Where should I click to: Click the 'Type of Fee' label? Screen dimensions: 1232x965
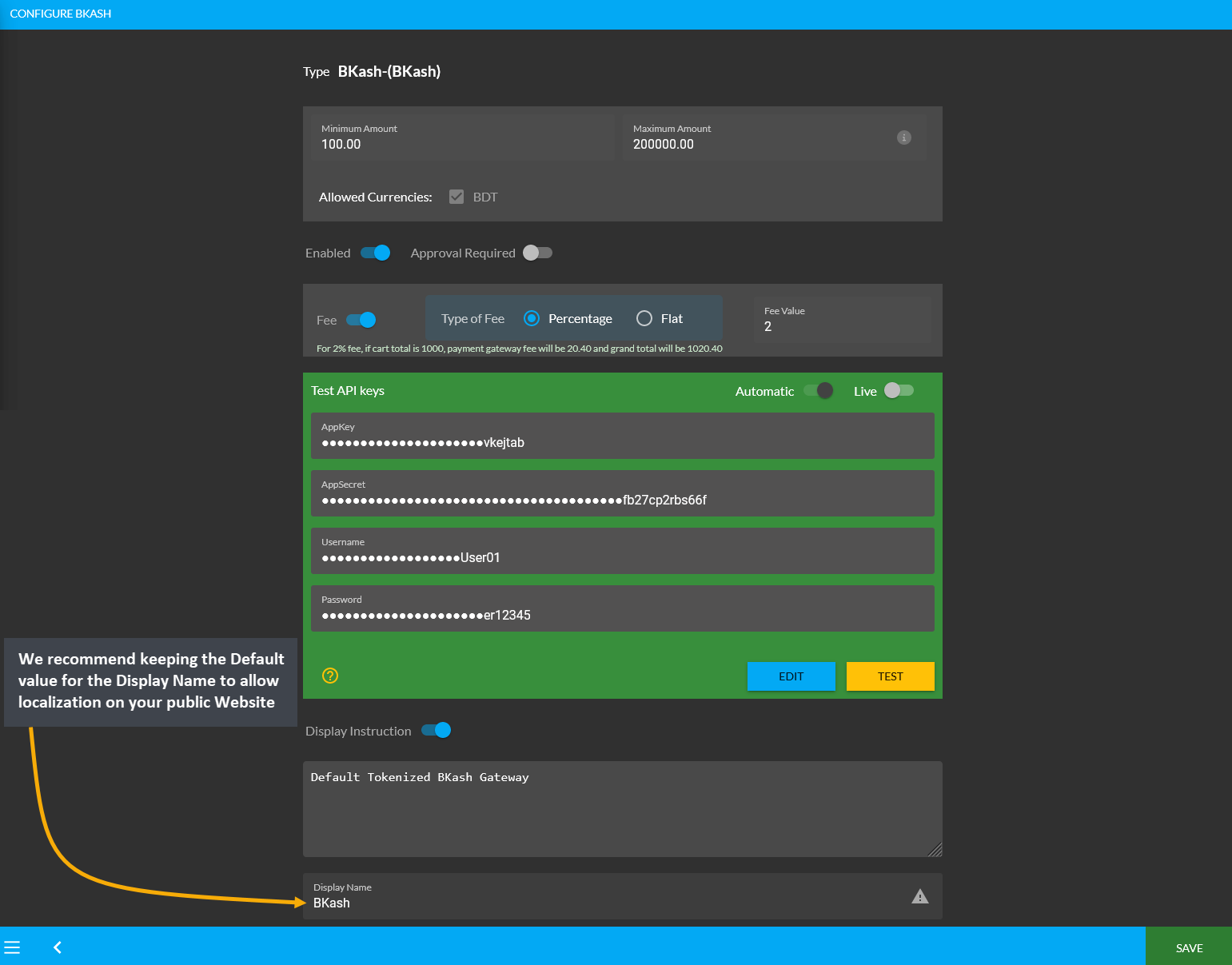coord(473,318)
